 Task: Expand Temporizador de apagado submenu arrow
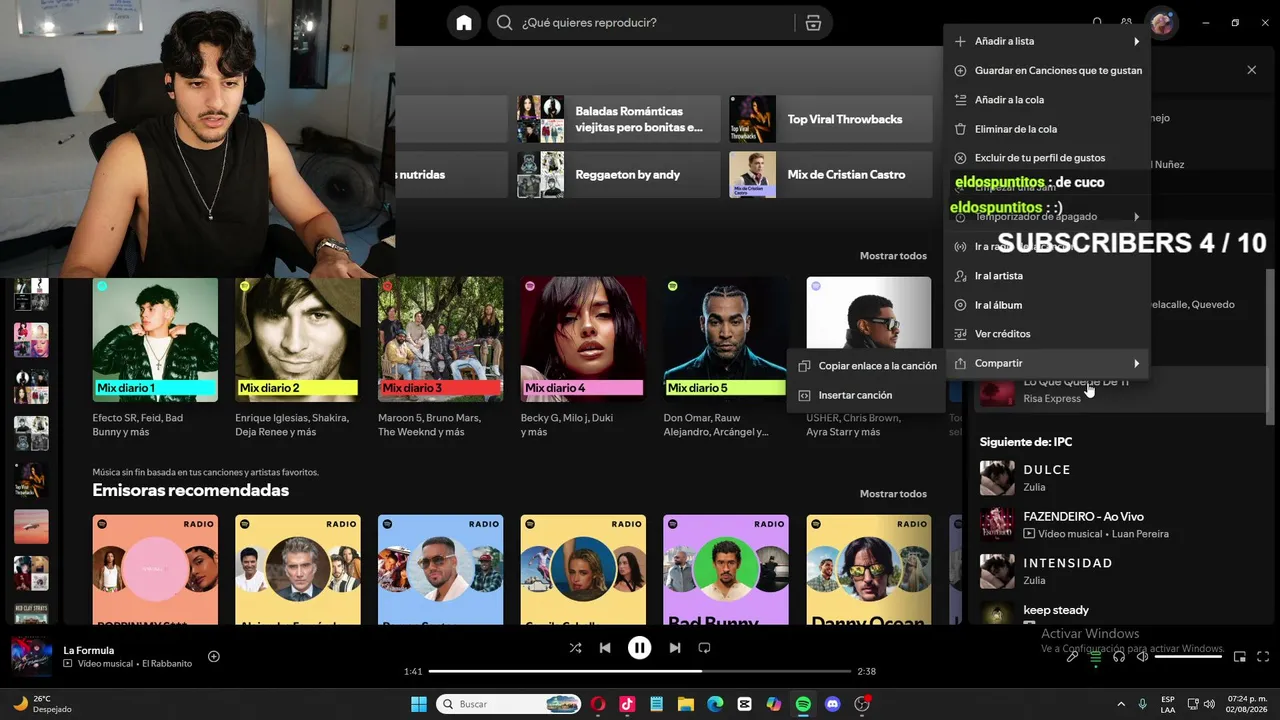1136,217
